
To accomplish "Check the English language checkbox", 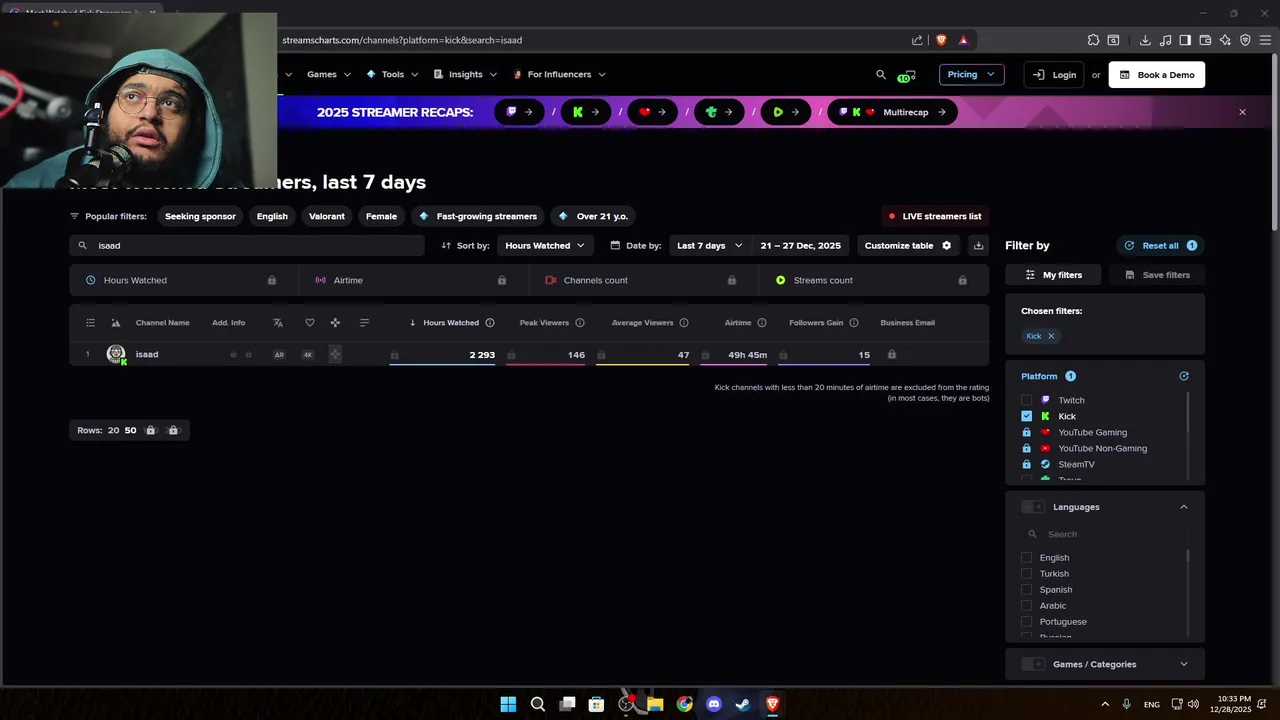I will coord(1026,558).
